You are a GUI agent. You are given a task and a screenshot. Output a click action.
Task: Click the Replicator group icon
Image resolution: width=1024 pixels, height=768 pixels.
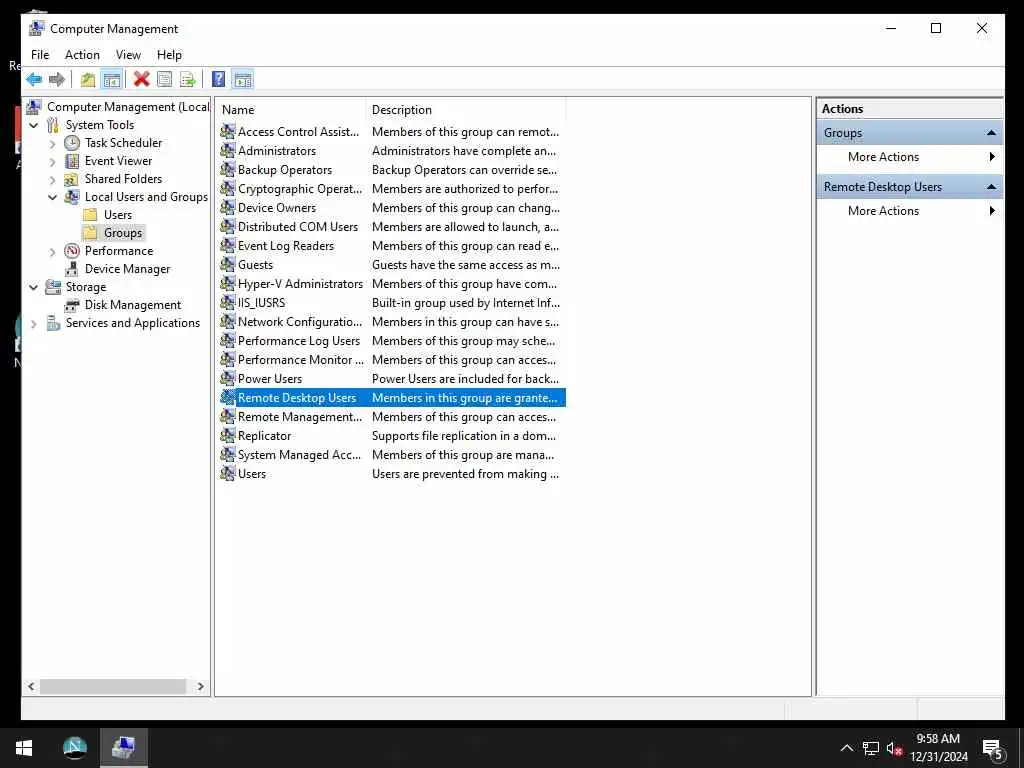tap(227, 436)
